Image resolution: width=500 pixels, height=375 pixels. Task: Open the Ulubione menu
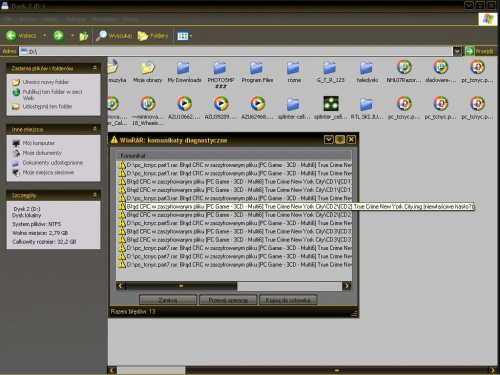tap(75, 19)
